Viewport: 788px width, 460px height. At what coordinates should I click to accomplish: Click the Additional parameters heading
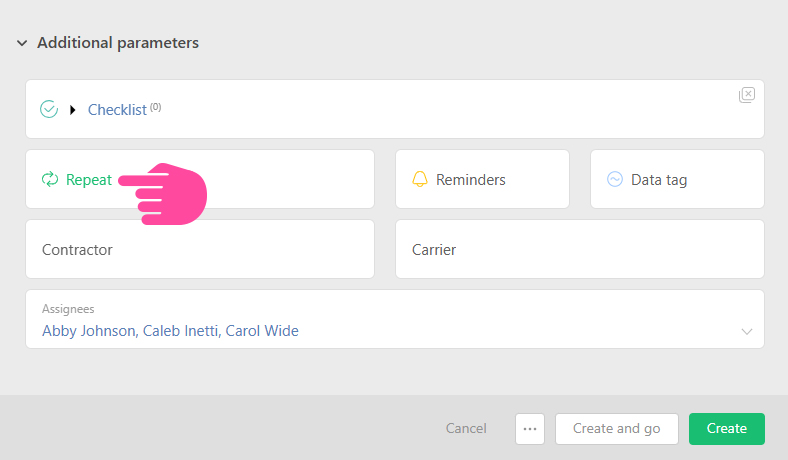(118, 43)
